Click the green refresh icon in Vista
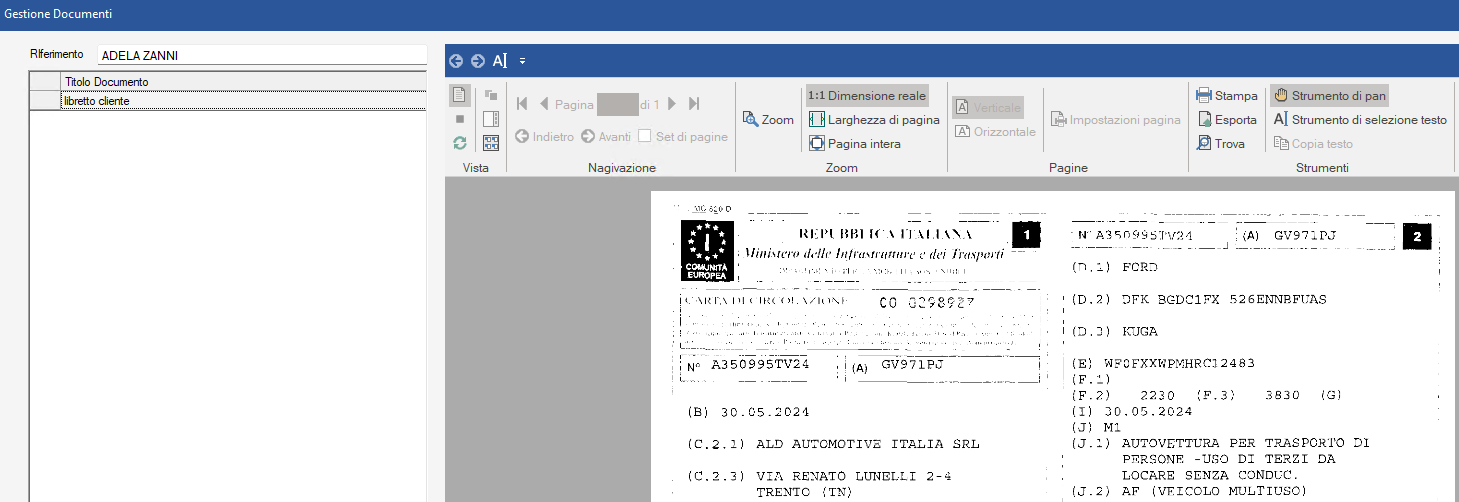Image resolution: width=1459 pixels, height=502 pixels. [460, 143]
